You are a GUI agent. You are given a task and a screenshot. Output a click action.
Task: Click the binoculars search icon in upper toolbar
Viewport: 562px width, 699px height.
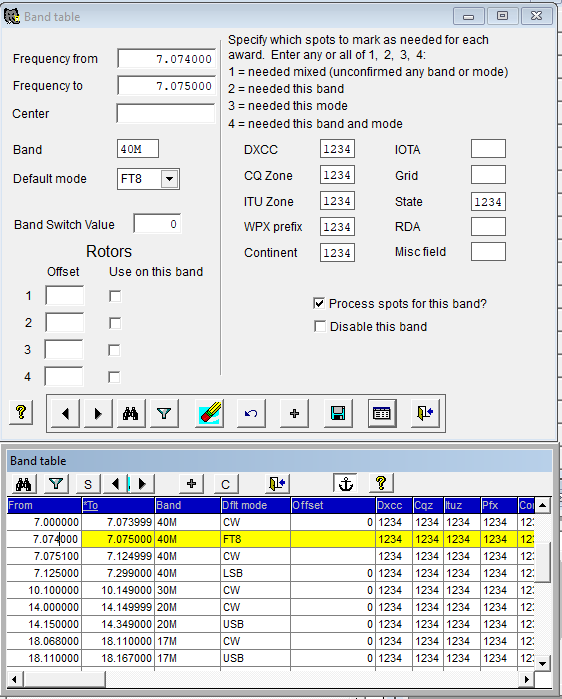click(x=131, y=414)
